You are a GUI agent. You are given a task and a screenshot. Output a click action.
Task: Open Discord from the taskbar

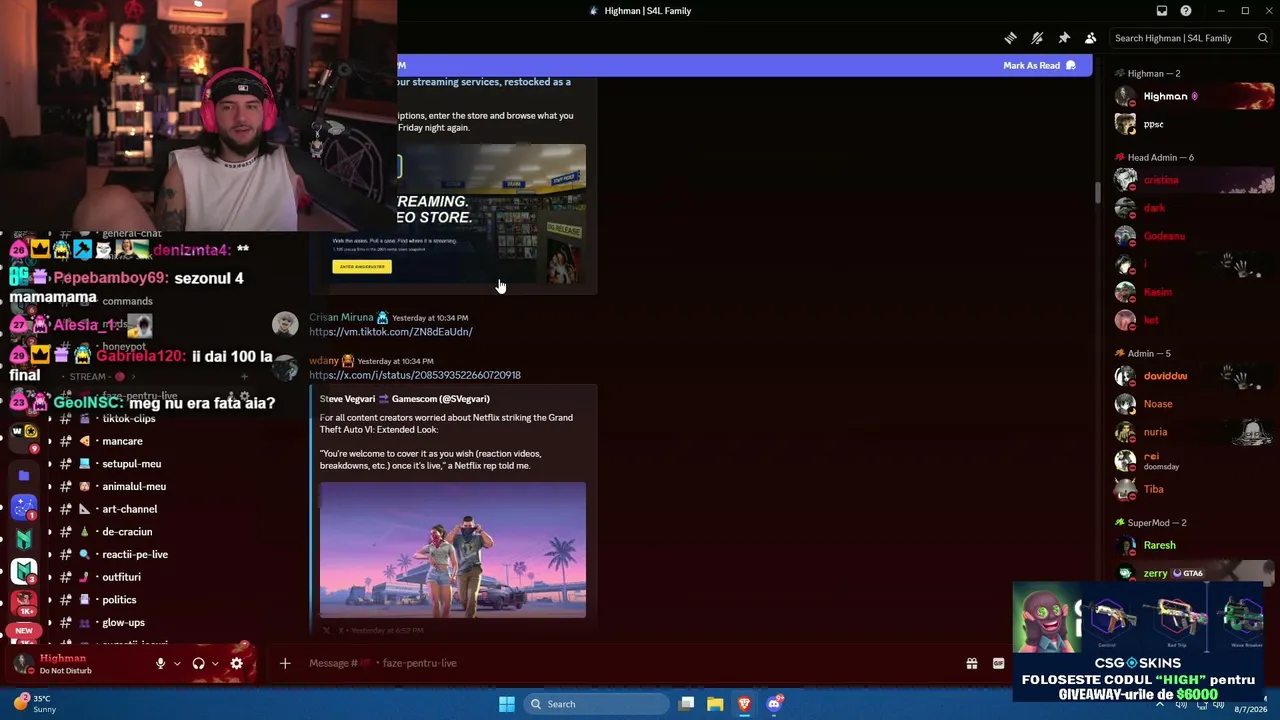(774, 704)
